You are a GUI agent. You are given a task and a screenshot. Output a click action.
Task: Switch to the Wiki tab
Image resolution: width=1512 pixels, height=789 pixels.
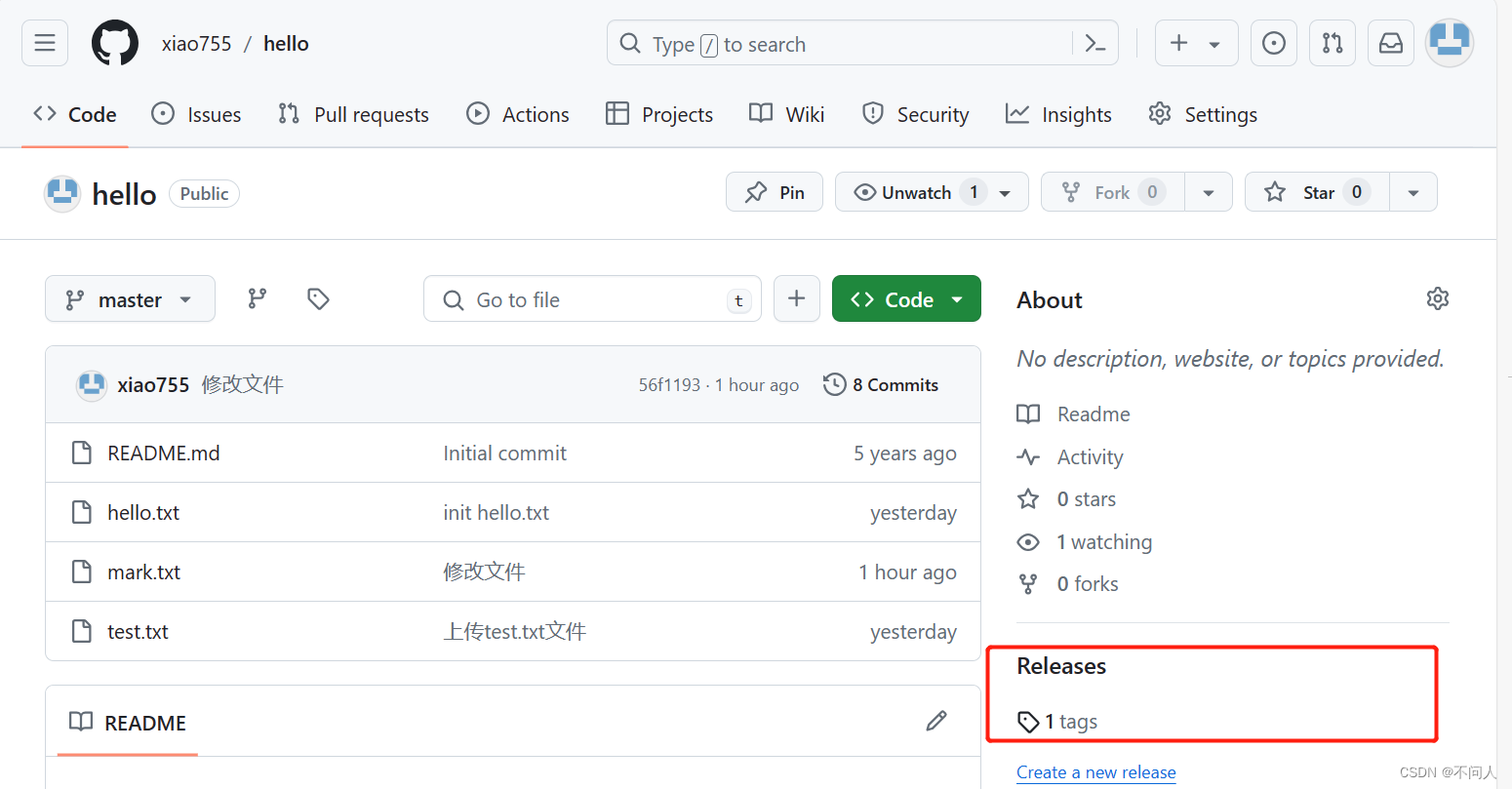787,114
